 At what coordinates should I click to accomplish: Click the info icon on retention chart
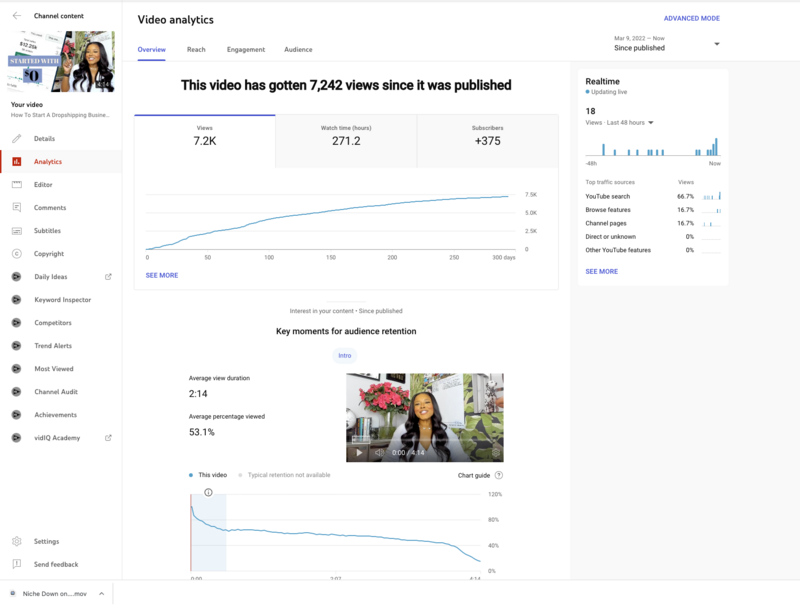(x=208, y=492)
